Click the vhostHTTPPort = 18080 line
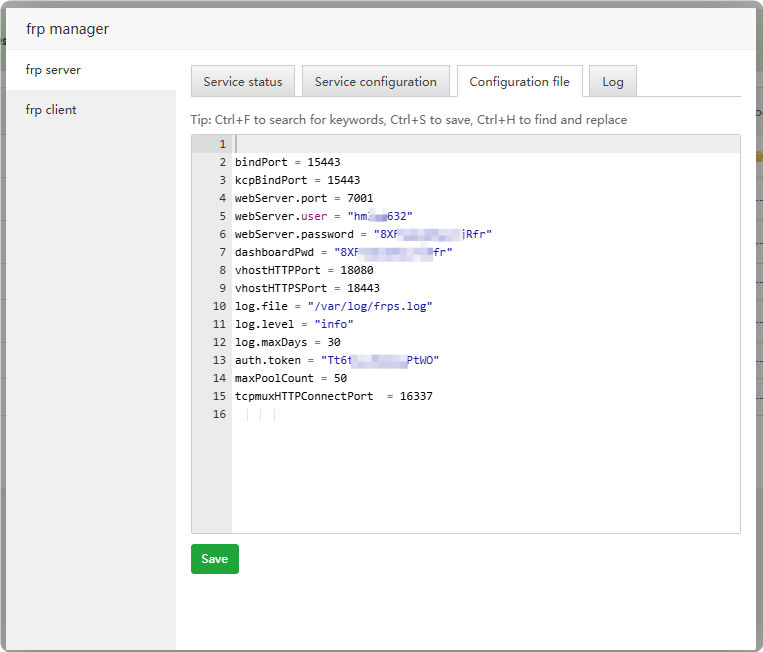 (x=303, y=270)
